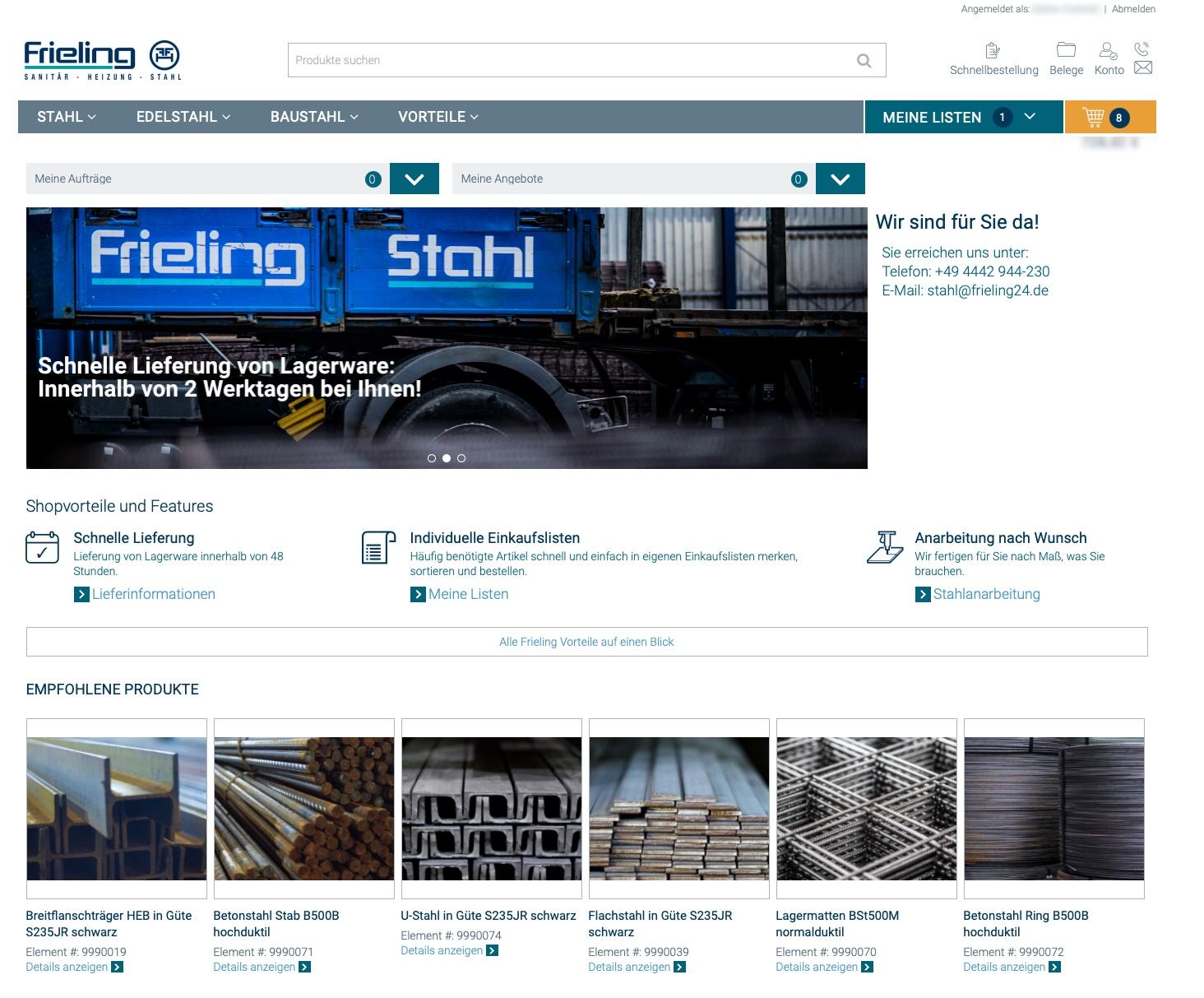Click the Frieling Stahl truck banner
Viewport: 1204px width, 998px height.
tap(447, 338)
